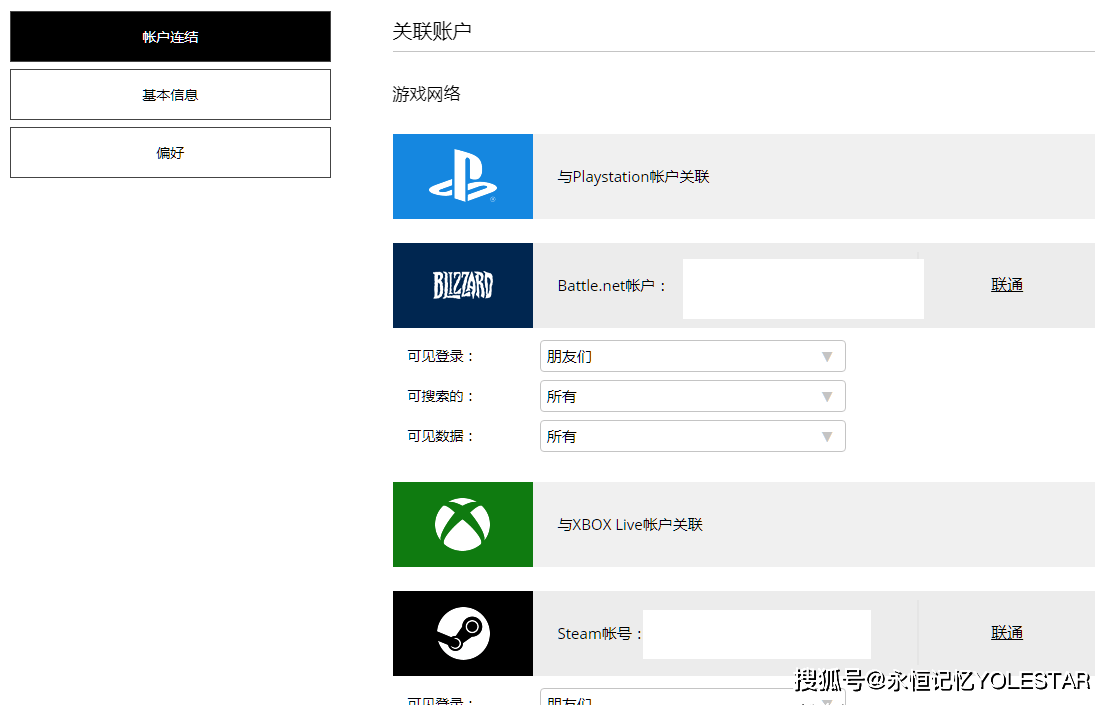This screenshot has height=705, width=1115.
Task: Open the 可见数据 dropdown showing 所有
Action: 693,436
